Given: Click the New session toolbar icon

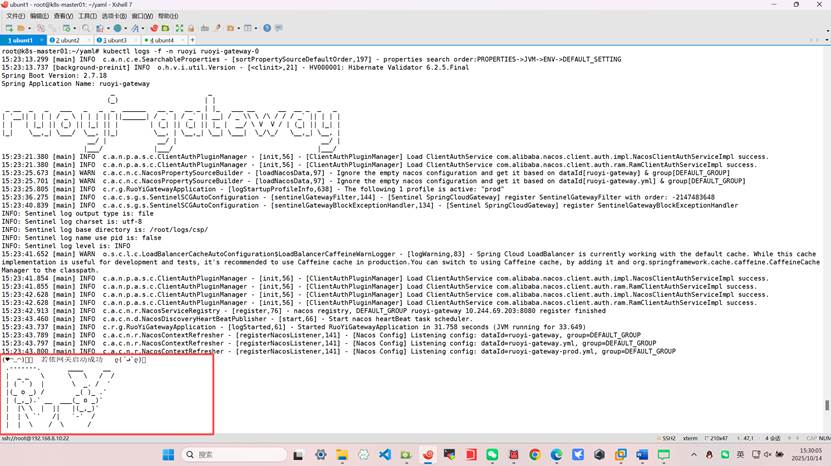Looking at the screenshot, I should click(9, 28).
